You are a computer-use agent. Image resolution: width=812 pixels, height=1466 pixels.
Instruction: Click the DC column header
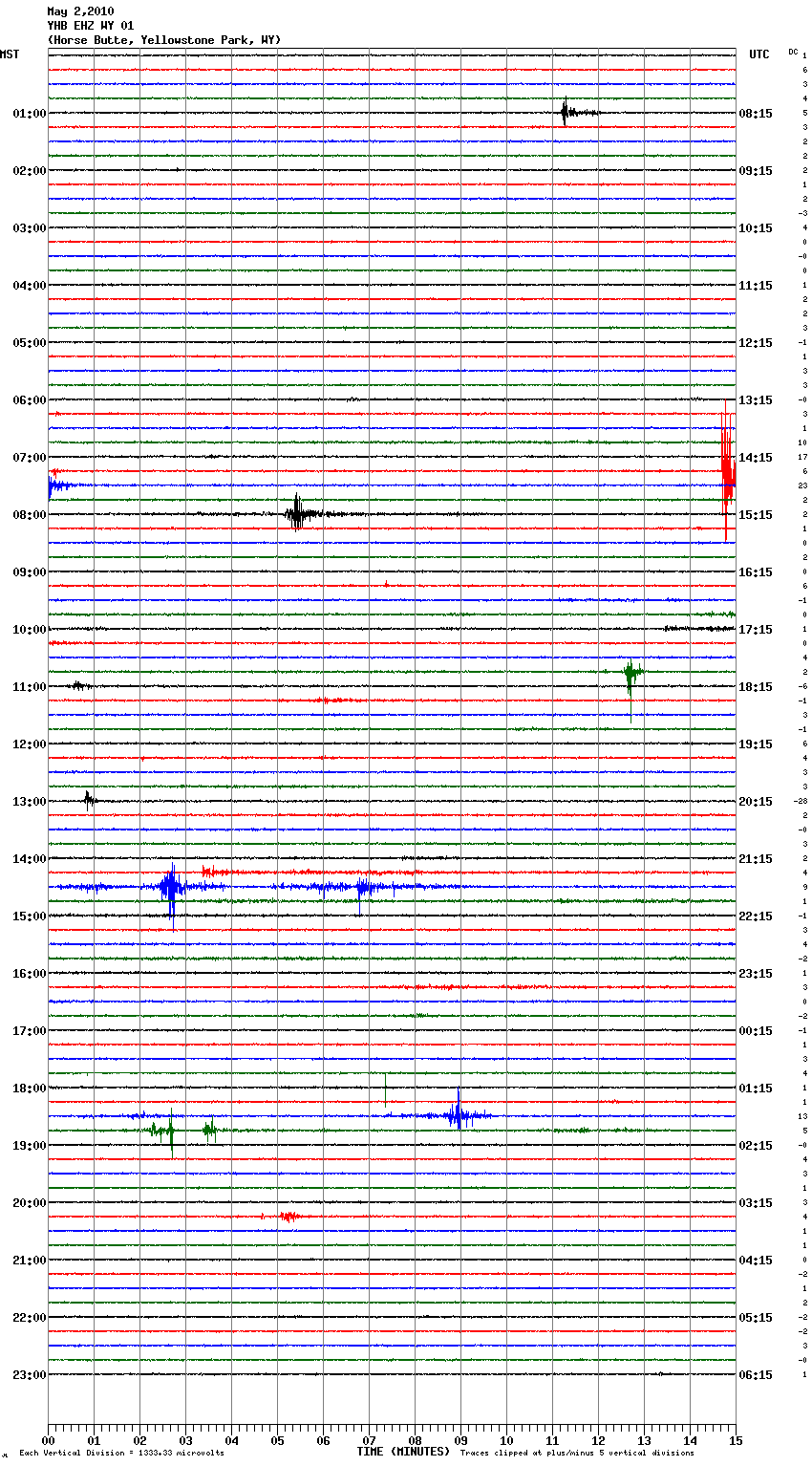pos(793,52)
